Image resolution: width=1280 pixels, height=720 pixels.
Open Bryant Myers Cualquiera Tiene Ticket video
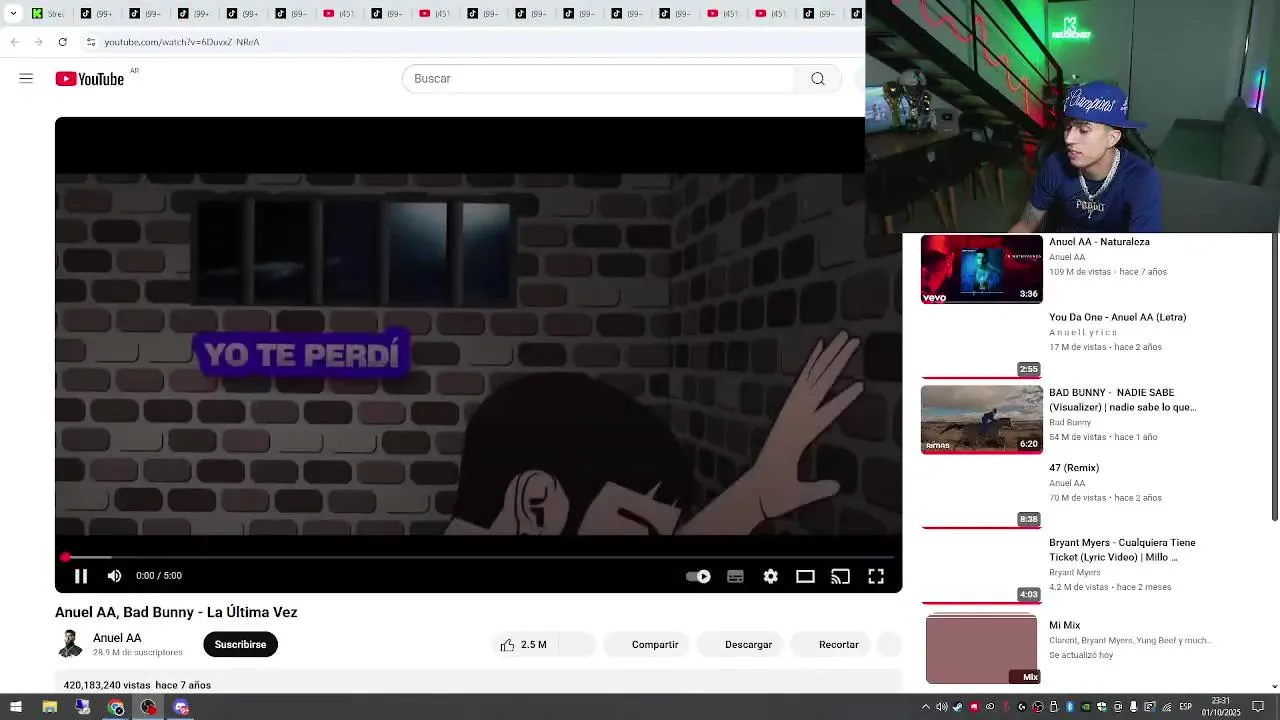(x=1122, y=550)
